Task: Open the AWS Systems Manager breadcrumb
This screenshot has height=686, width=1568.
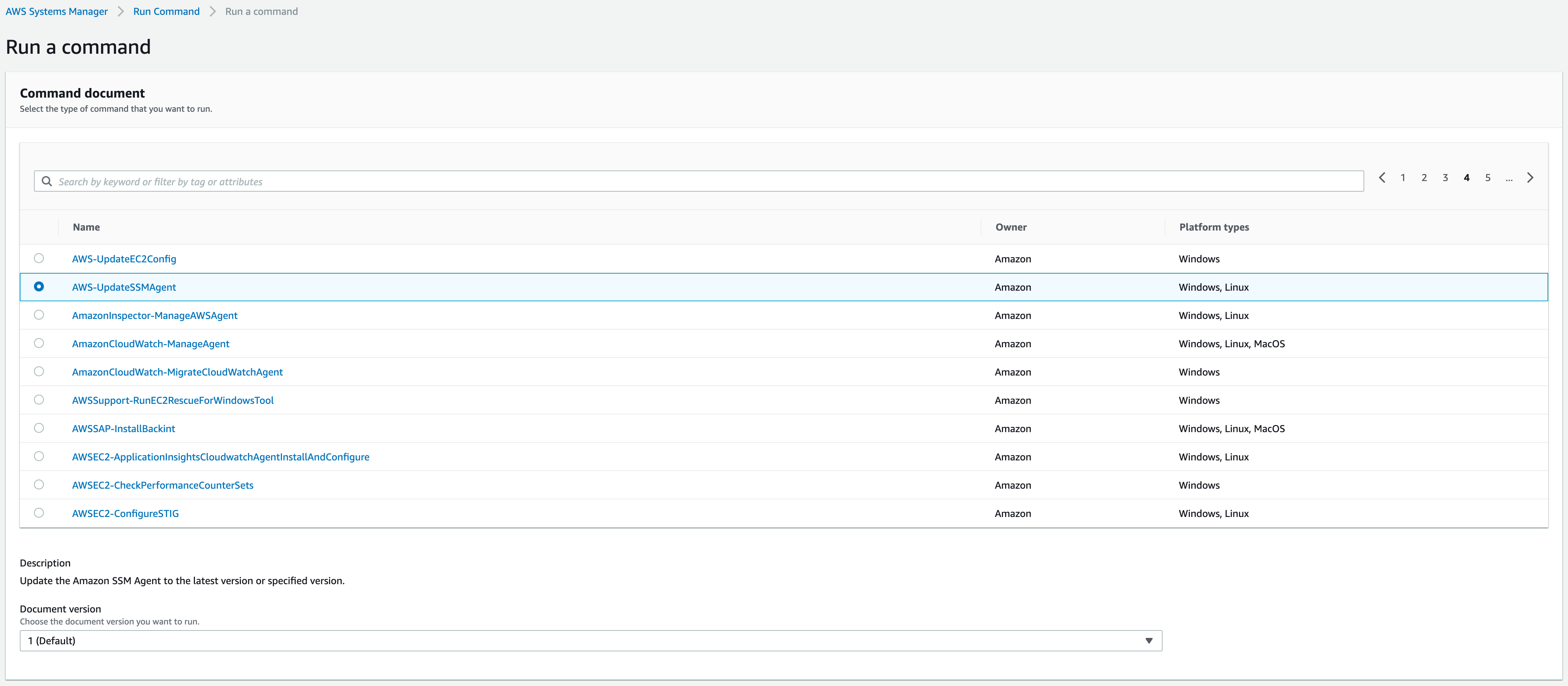Action: point(56,11)
